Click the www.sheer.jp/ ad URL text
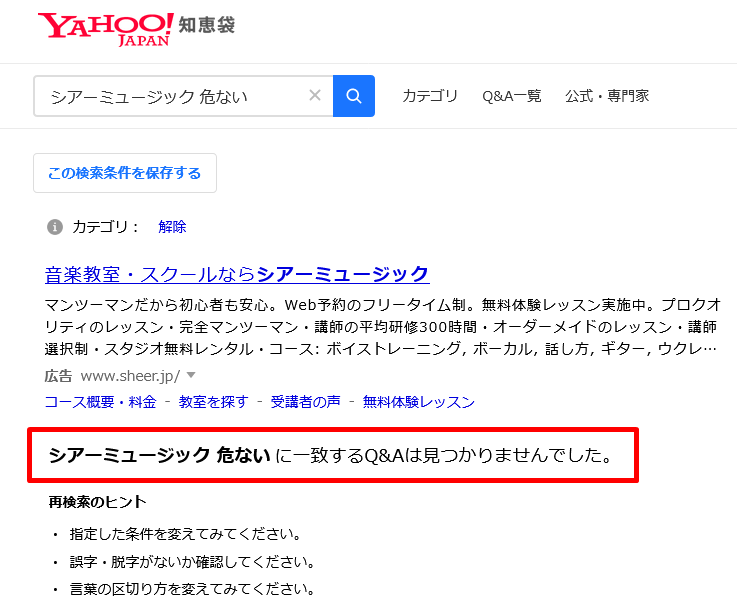737x613 pixels. click(x=130, y=376)
